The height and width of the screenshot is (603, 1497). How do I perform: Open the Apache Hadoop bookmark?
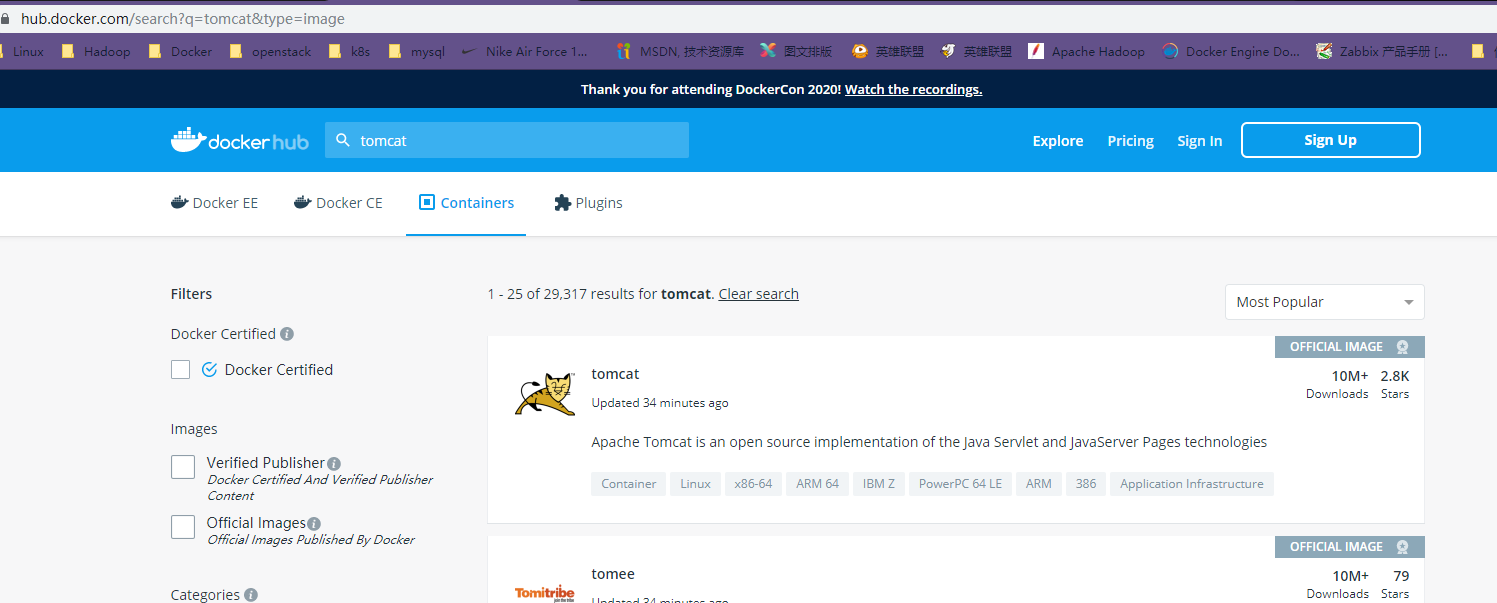pos(1086,51)
